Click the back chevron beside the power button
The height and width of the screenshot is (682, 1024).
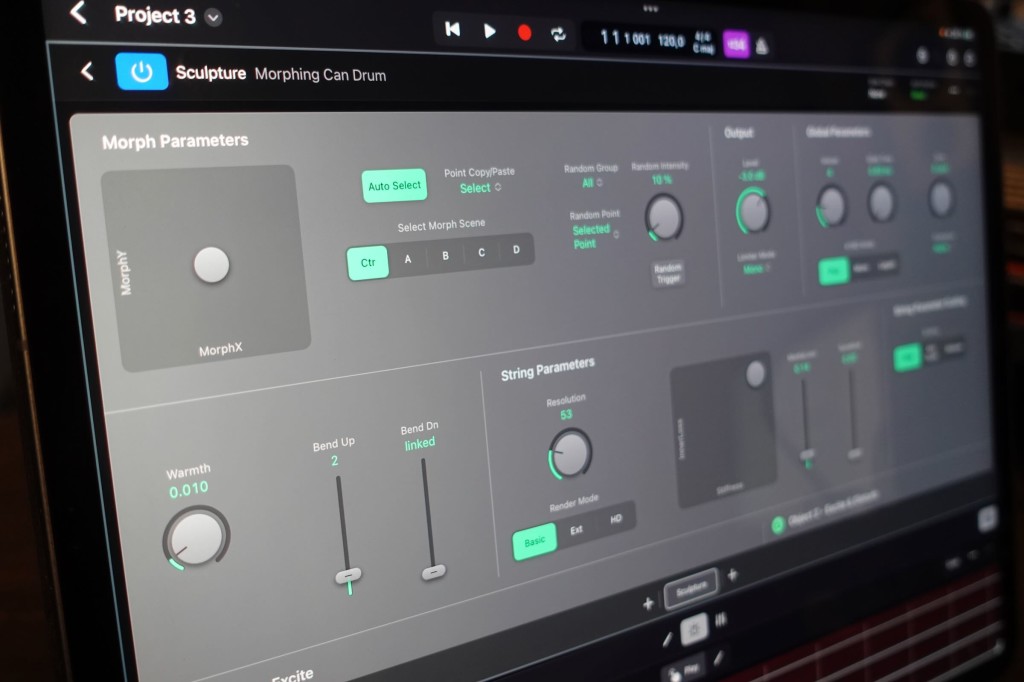[87, 71]
